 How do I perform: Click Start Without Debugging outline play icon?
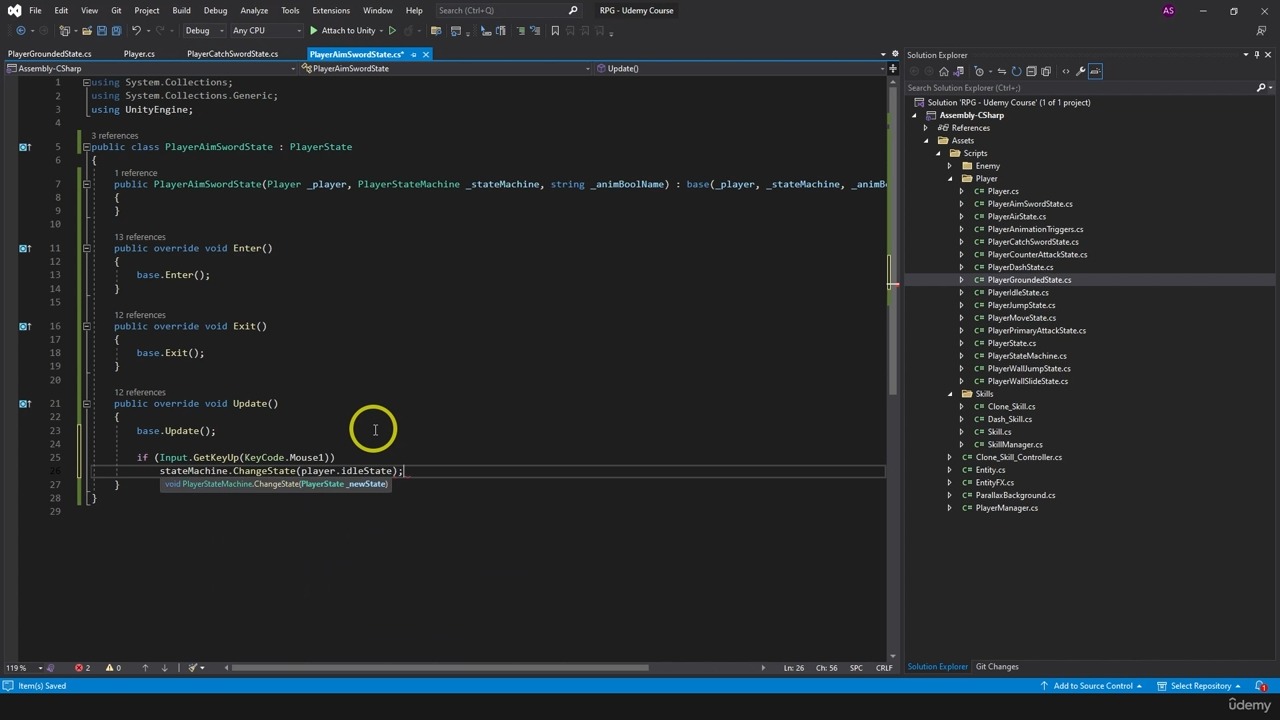[392, 30]
